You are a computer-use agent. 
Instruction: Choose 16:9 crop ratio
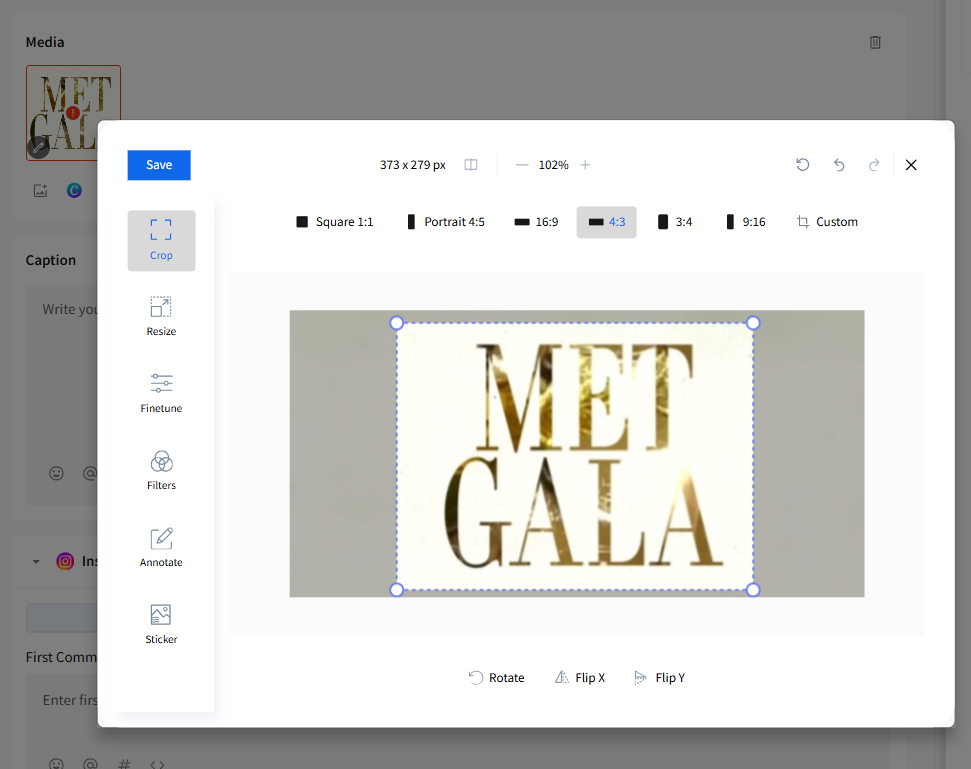tap(536, 222)
